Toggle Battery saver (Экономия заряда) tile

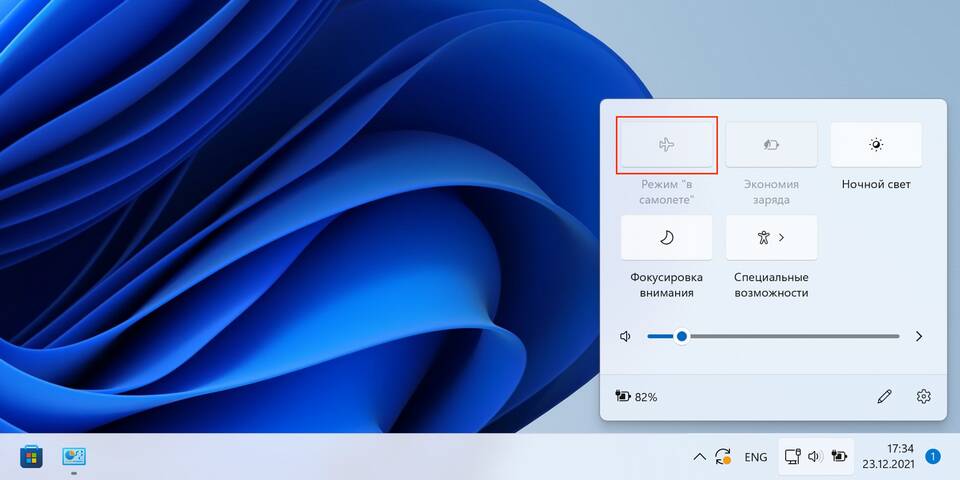point(771,145)
